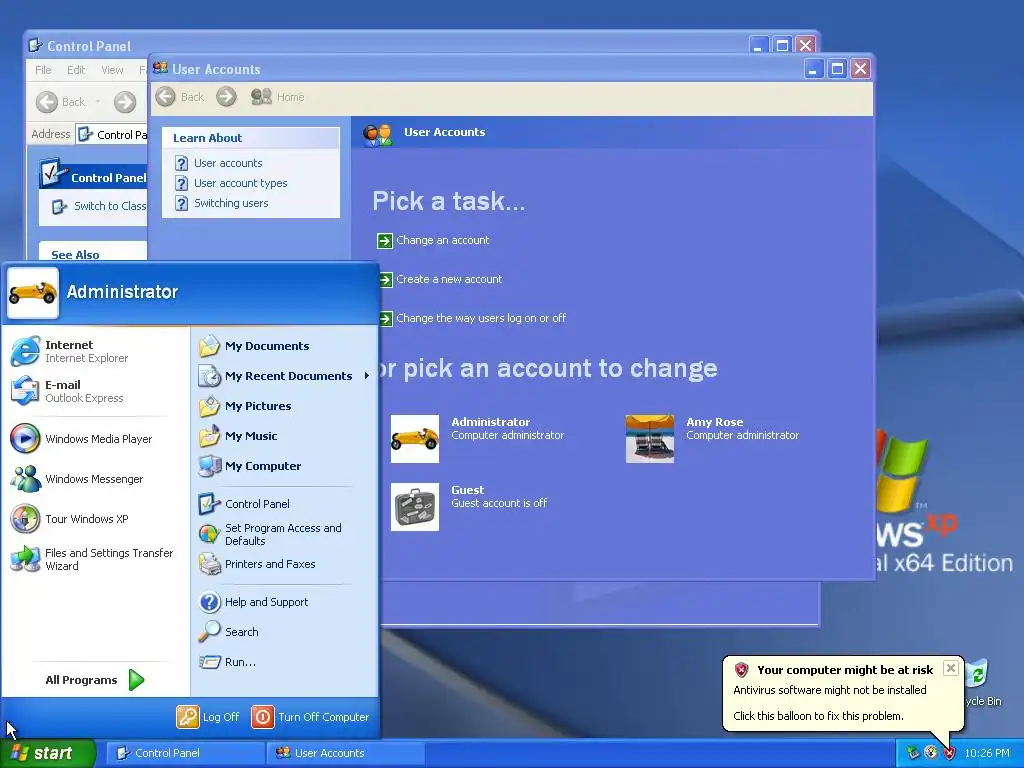Open Back history dropdown in Control Panel

tap(98, 102)
